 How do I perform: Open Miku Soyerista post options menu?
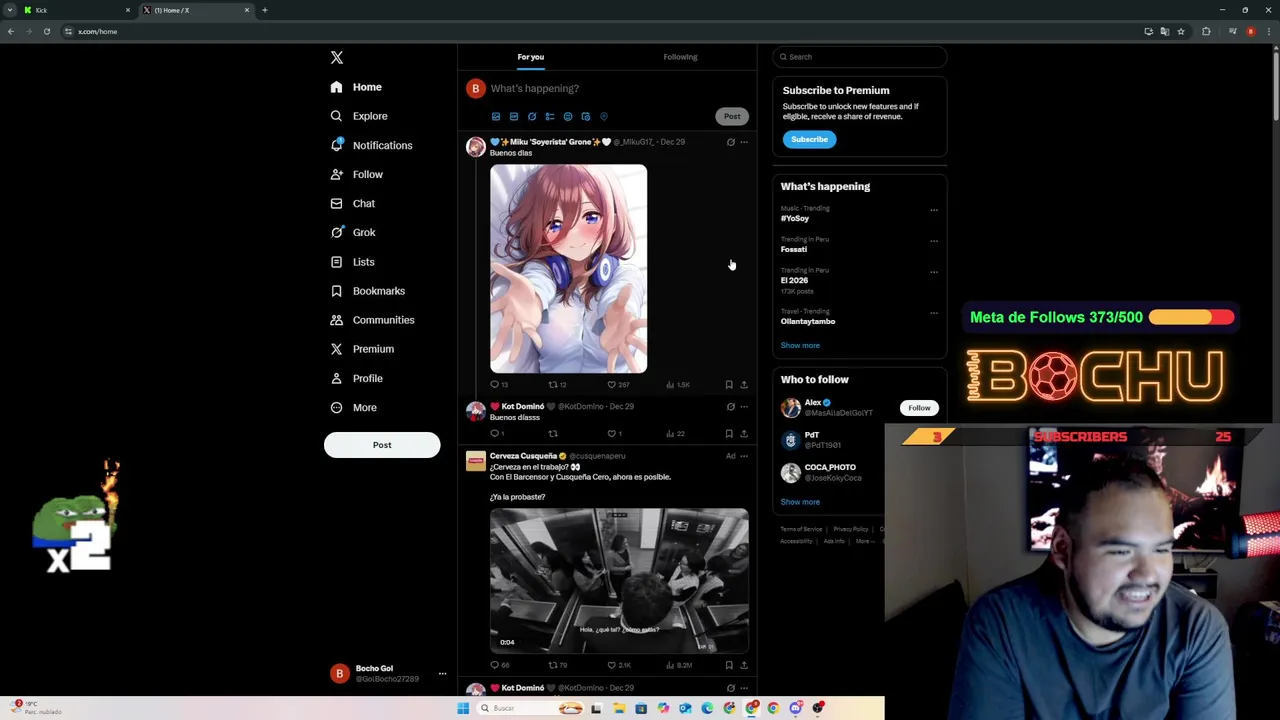pos(744,142)
